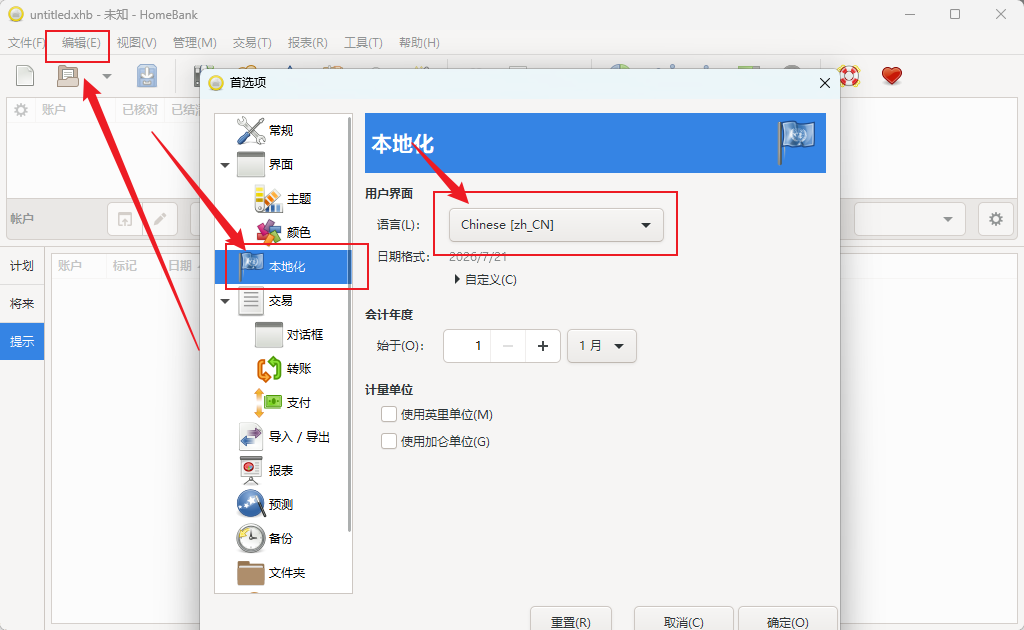The height and width of the screenshot is (630, 1024).
Task: Decrease fiscal year start day with minus
Action: click(508, 346)
